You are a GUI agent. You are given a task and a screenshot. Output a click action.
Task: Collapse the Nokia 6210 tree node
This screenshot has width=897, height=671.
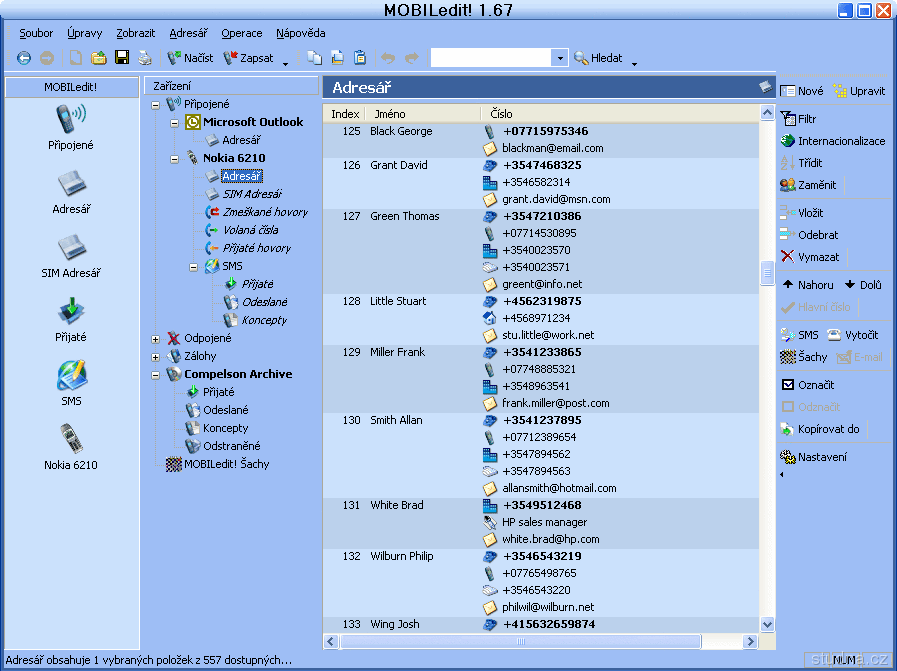pyautogui.click(x=174, y=158)
